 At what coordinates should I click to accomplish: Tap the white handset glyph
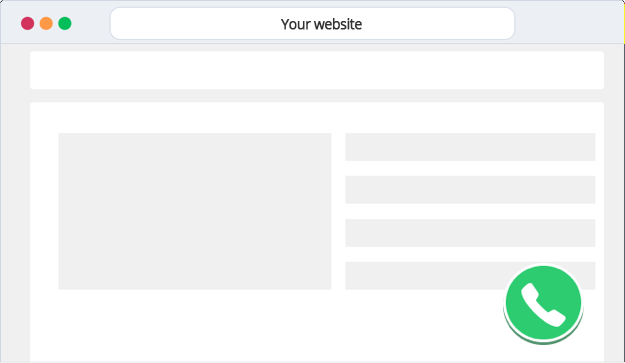click(543, 305)
